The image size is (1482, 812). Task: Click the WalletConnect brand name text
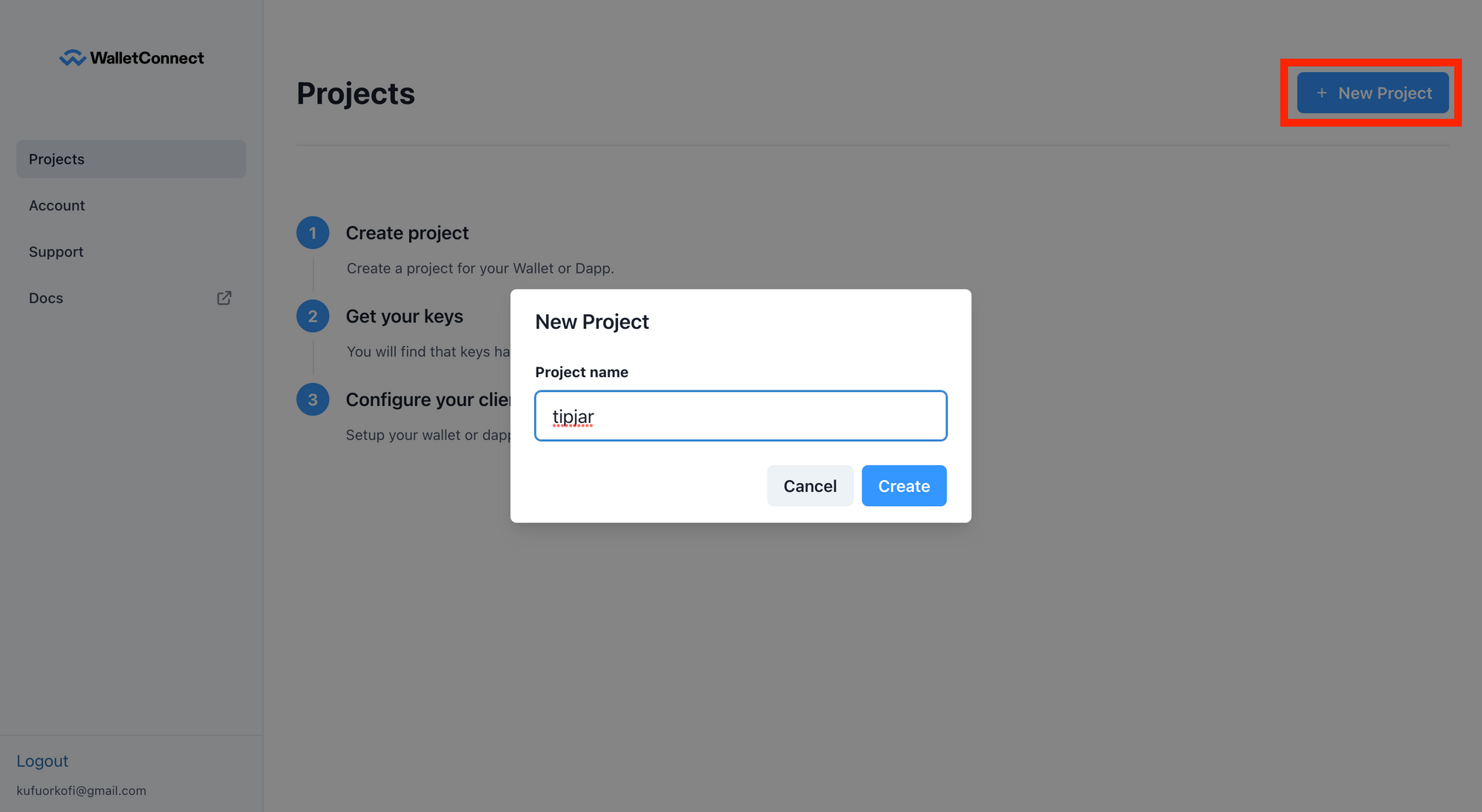147,58
